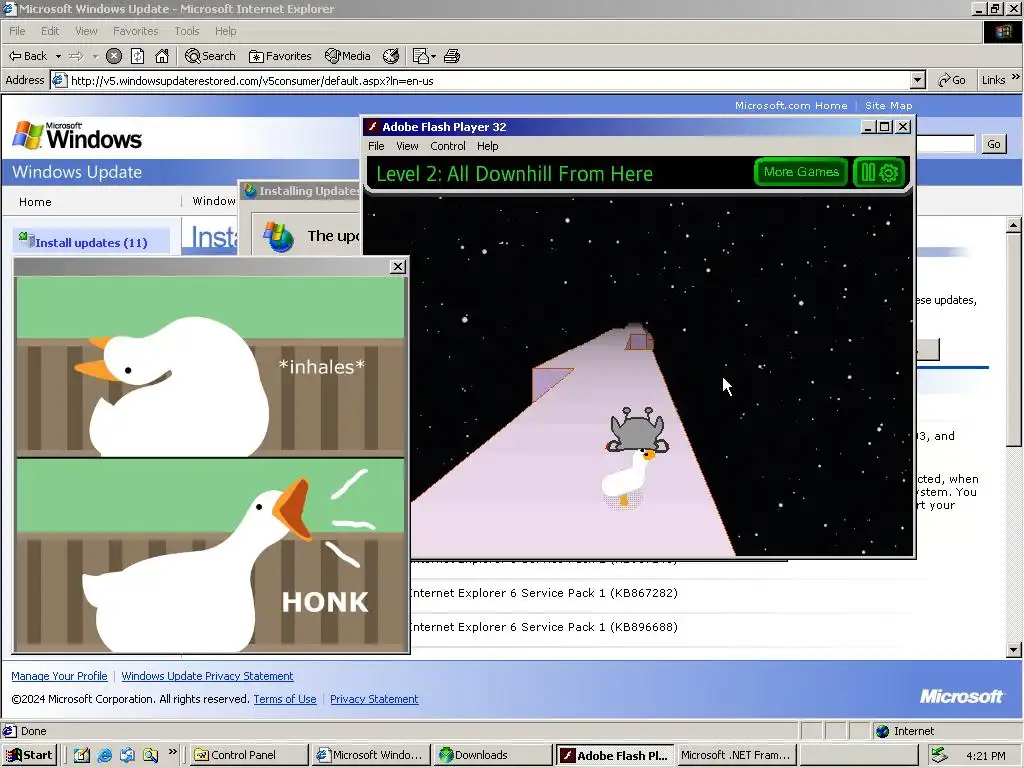
Task: Open Manage Your Profile link
Action: pos(59,676)
